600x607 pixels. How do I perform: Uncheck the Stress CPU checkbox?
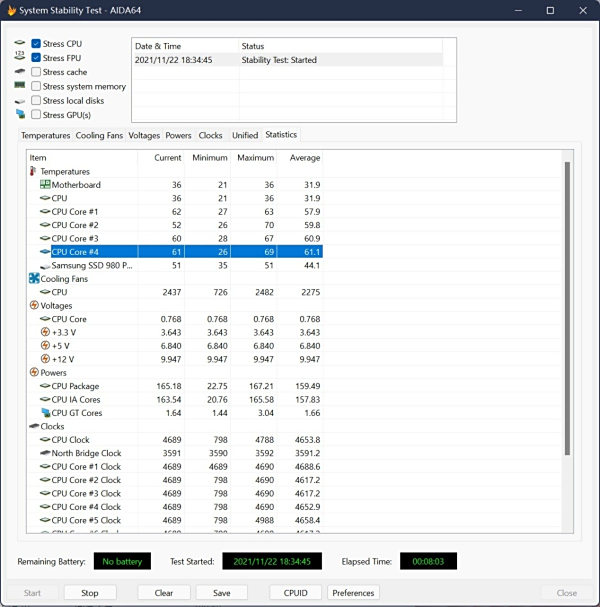click(36, 44)
